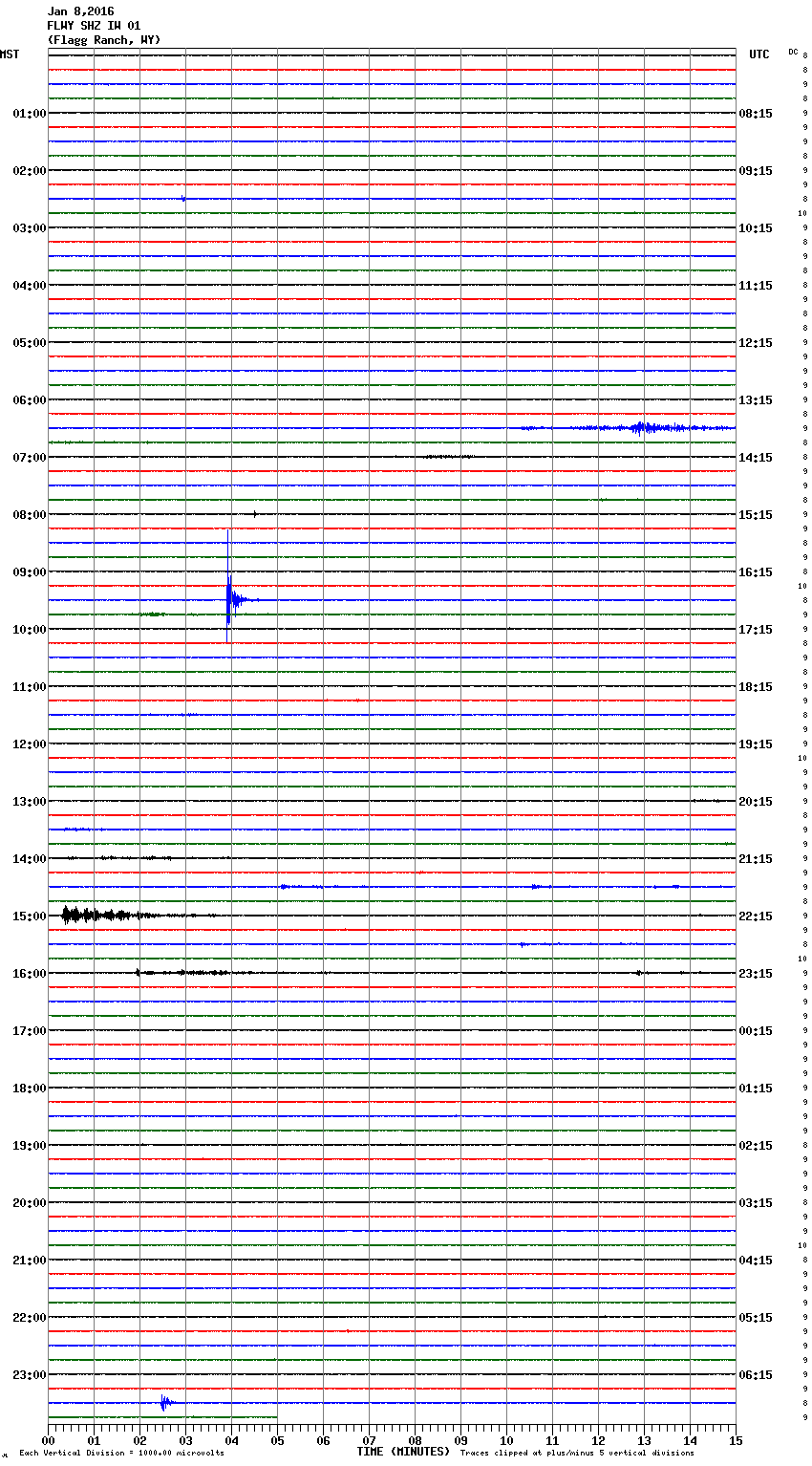
Task: Click the '18:00' MST time label
Action: coord(30,1089)
